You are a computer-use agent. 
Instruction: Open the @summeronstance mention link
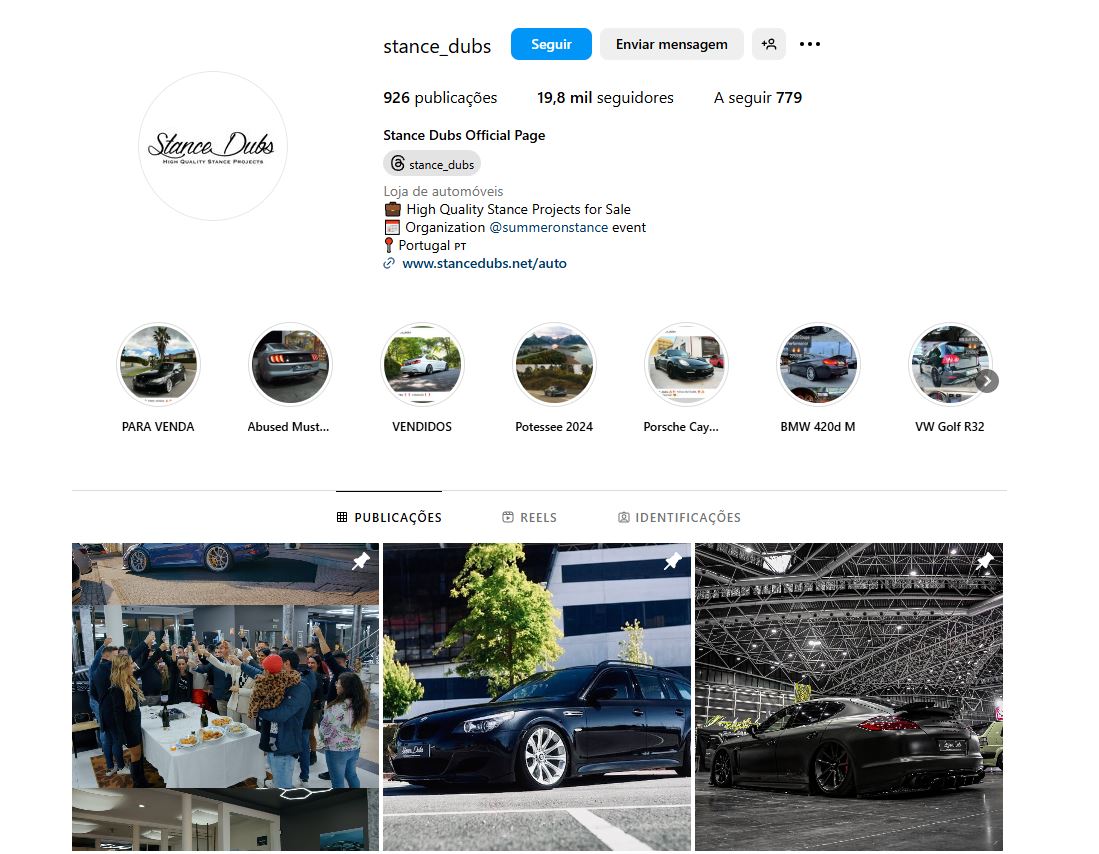548,227
